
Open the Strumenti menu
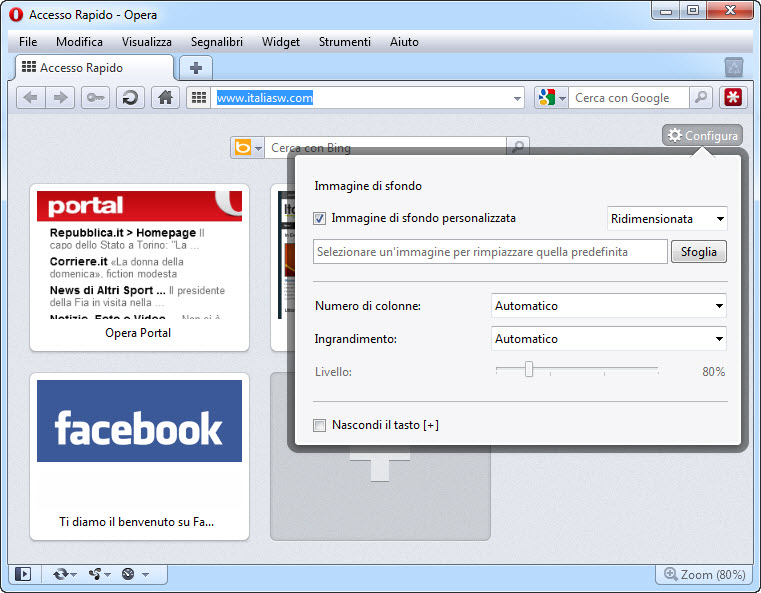pos(345,42)
